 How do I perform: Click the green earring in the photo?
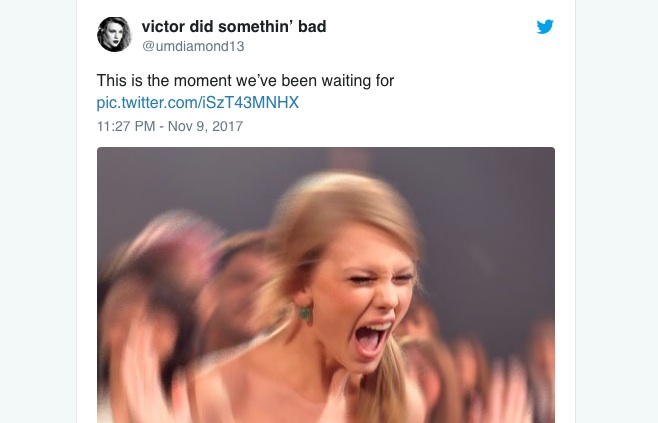click(305, 313)
